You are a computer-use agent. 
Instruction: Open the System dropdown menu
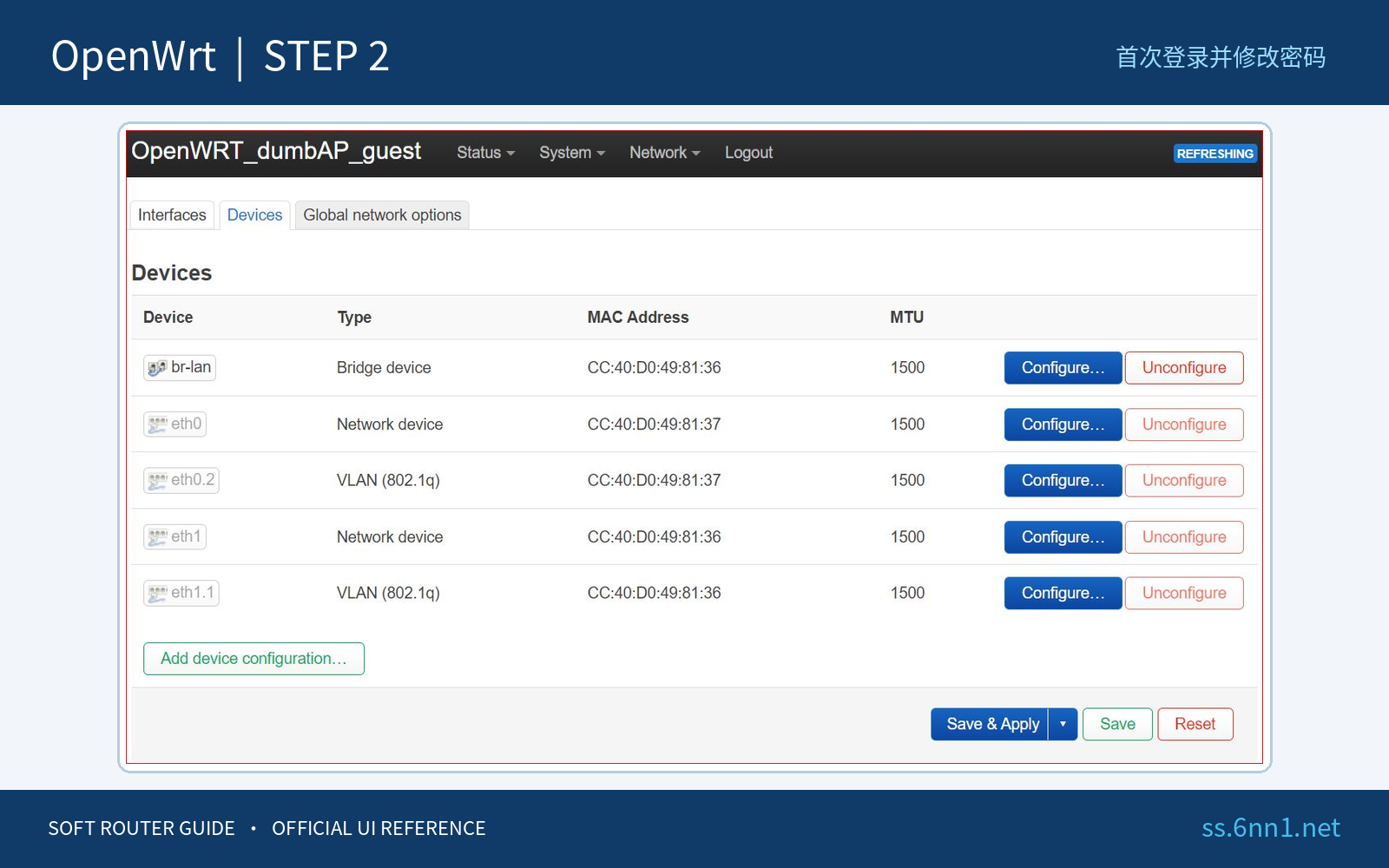coord(572,153)
